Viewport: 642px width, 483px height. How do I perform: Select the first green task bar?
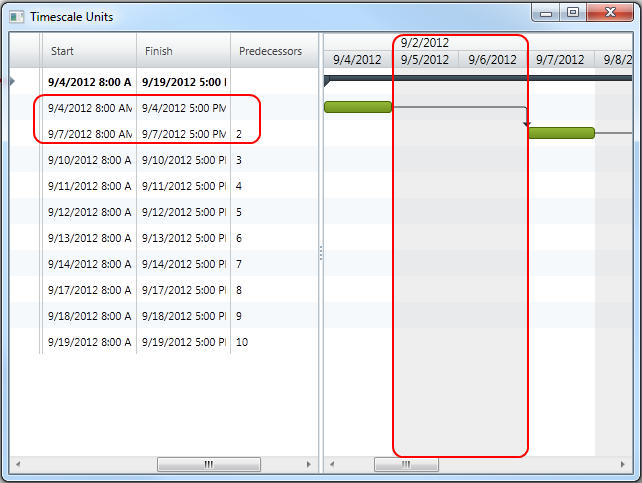click(x=357, y=107)
